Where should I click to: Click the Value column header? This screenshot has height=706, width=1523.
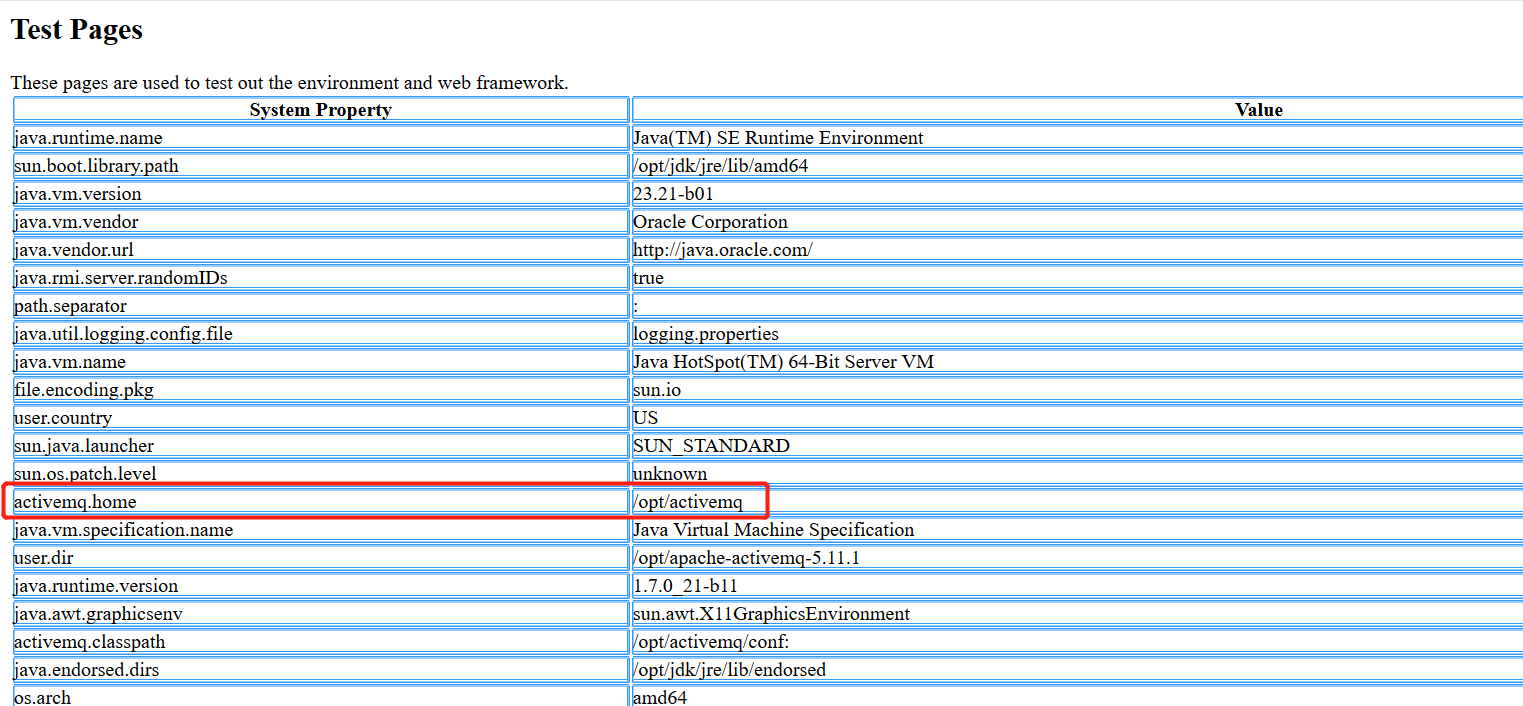tap(1258, 110)
